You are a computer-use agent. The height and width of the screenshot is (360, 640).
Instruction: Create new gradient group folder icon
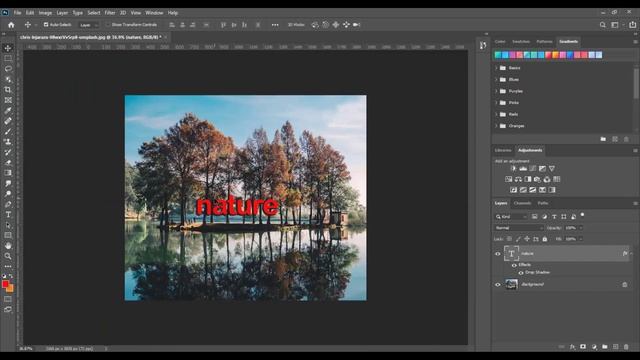coord(603,139)
